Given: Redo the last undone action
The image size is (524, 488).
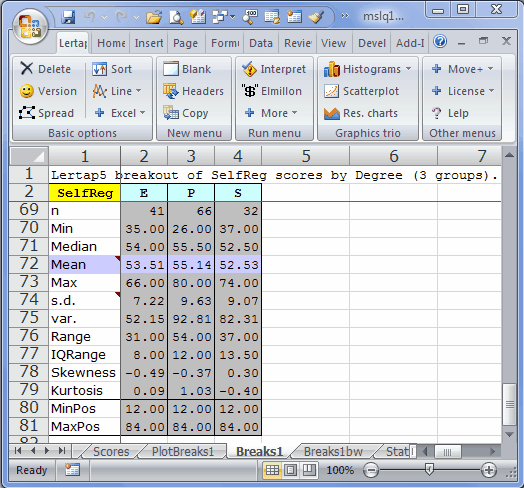Looking at the screenshot, I should [x=122, y=16].
